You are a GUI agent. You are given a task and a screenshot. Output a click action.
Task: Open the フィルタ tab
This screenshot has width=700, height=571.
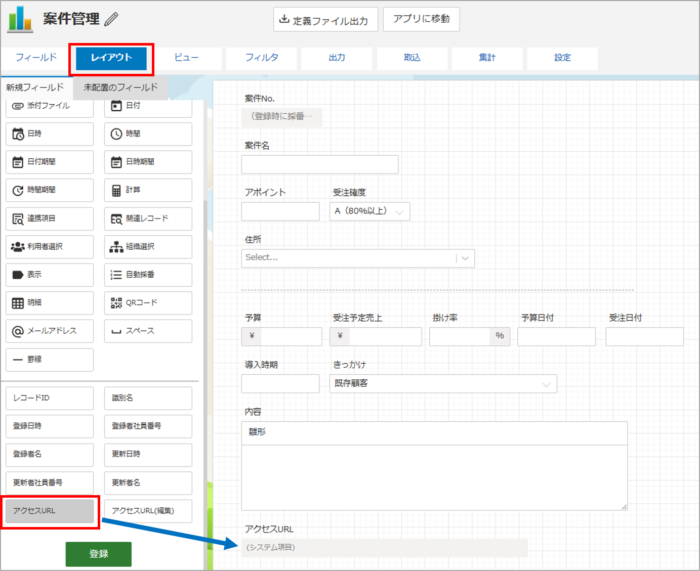click(262, 58)
